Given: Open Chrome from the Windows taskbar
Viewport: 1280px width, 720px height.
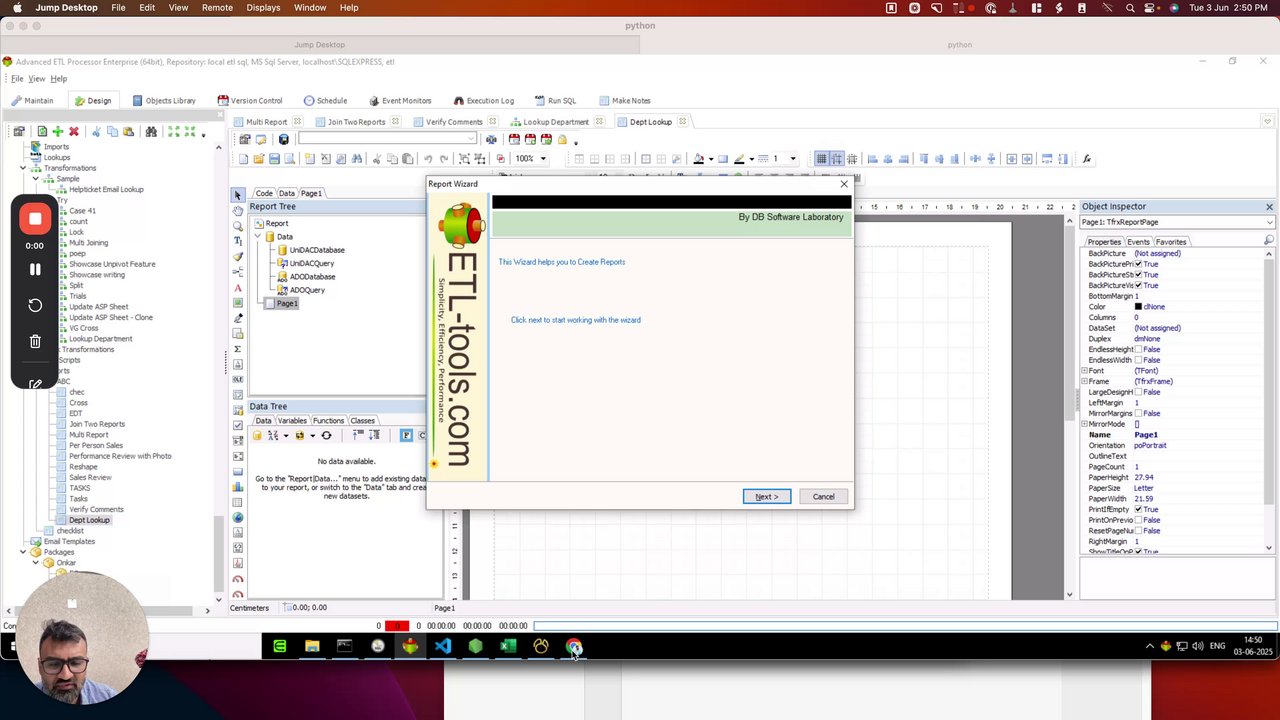Looking at the screenshot, I should (573, 646).
